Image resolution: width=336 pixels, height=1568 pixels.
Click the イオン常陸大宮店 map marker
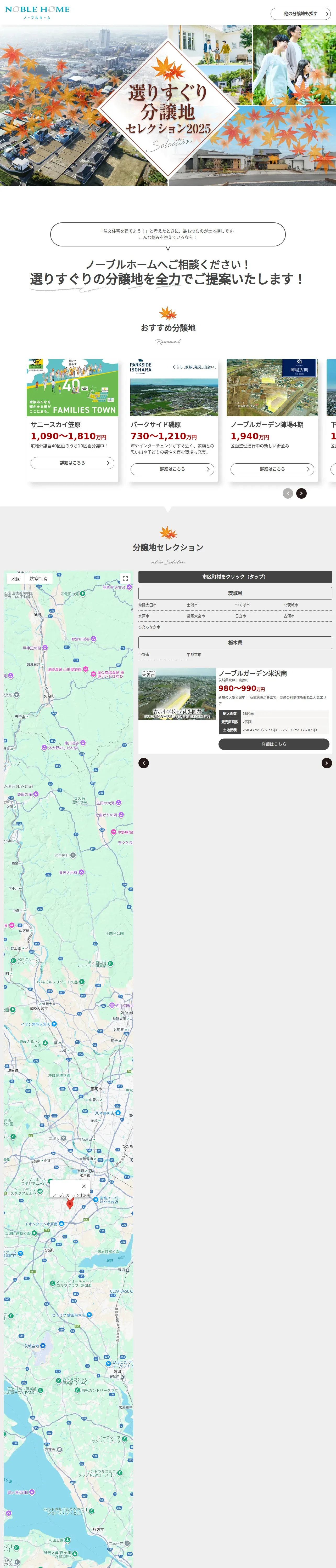(x=54, y=1024)
